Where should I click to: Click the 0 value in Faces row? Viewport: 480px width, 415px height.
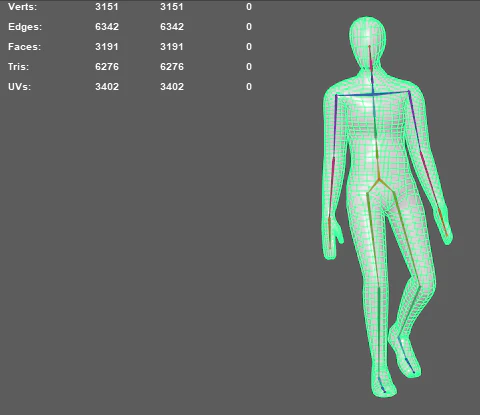[x=249, y=47]
